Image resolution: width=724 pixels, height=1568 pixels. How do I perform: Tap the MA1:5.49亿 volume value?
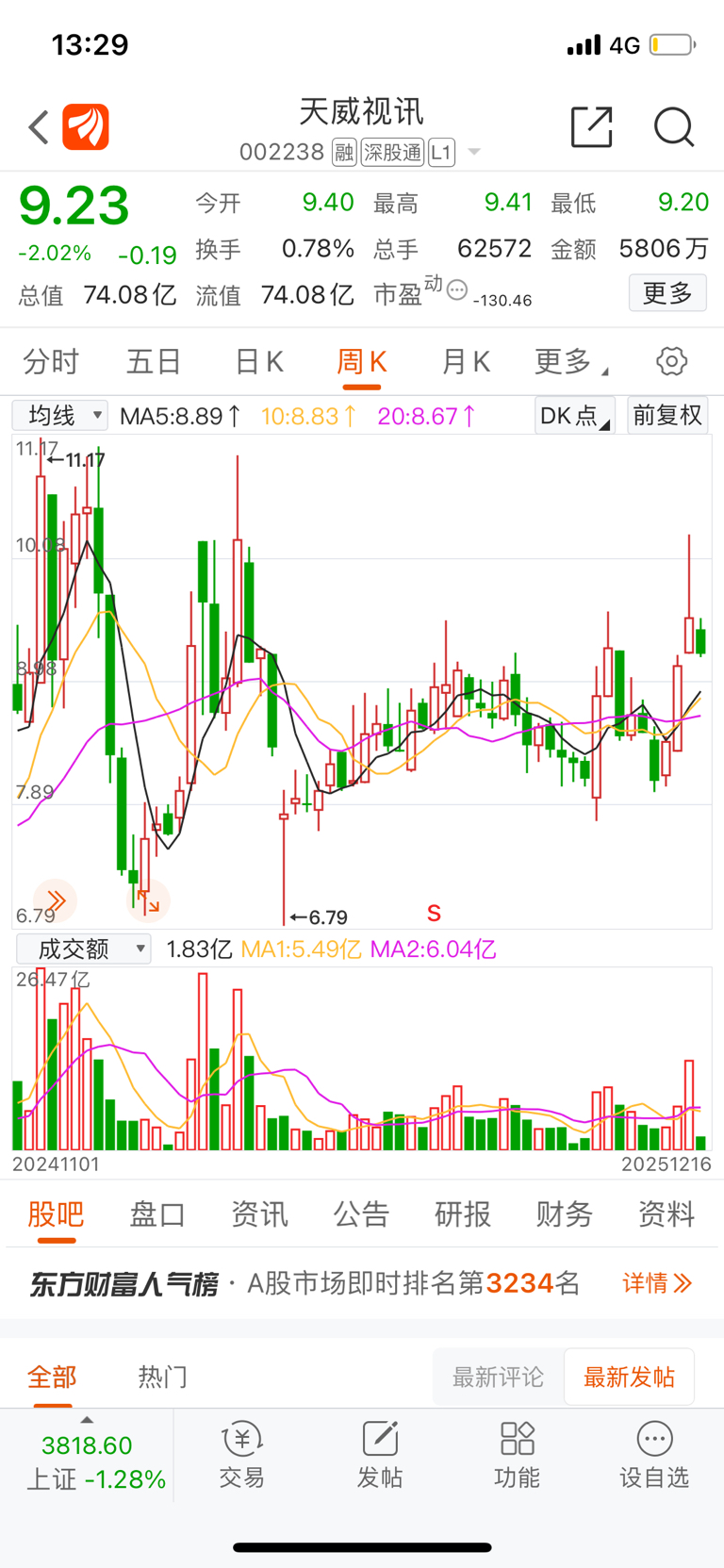coord(301,949)
